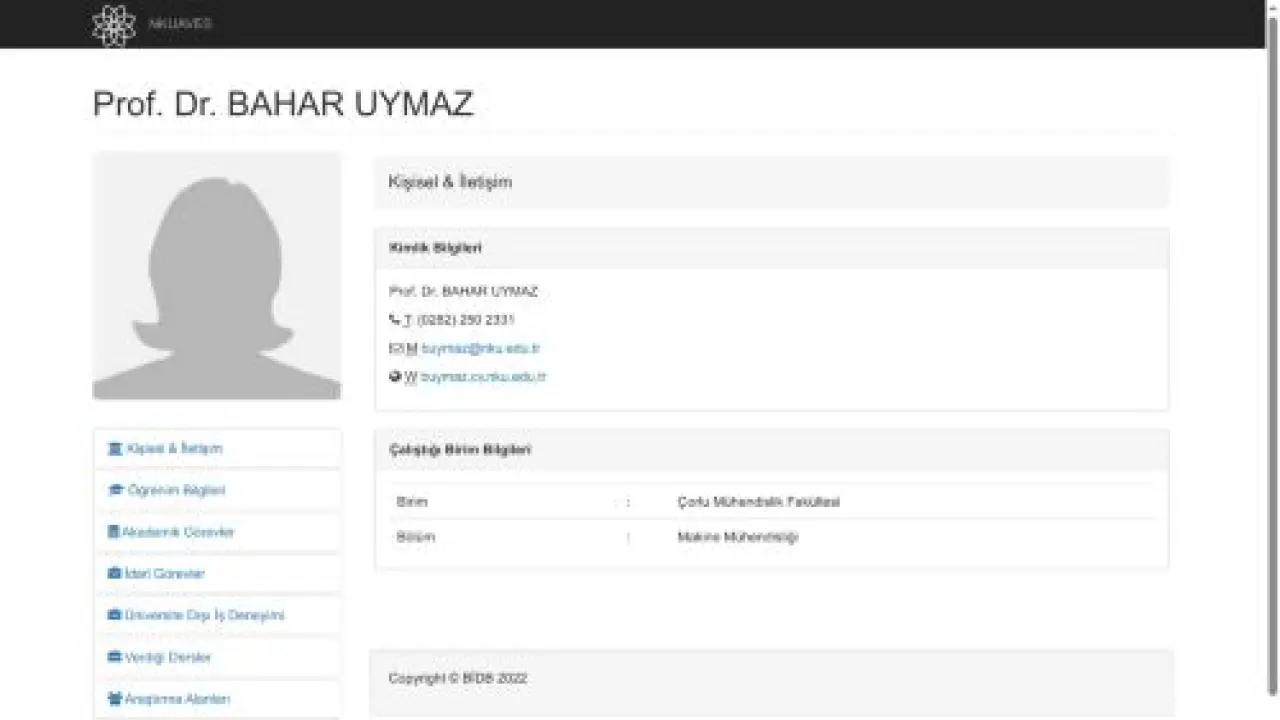
Task: Click the people icon beside Araştırma Alanları
Action: pyautogui.click(x=115, y=699)
